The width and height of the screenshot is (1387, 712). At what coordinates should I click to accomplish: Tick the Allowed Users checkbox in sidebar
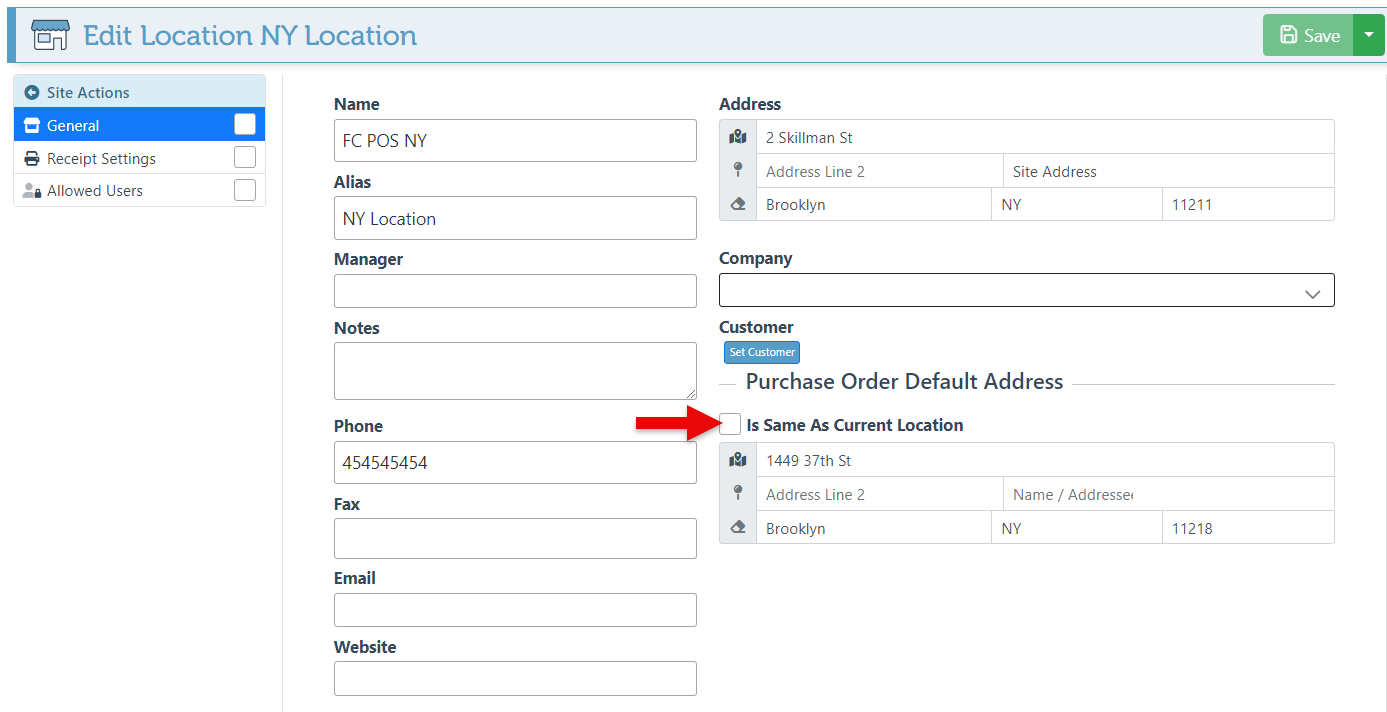(245, 190)
